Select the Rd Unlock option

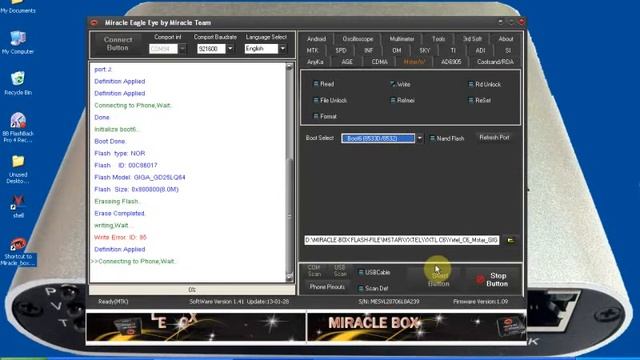coord(484,84)
